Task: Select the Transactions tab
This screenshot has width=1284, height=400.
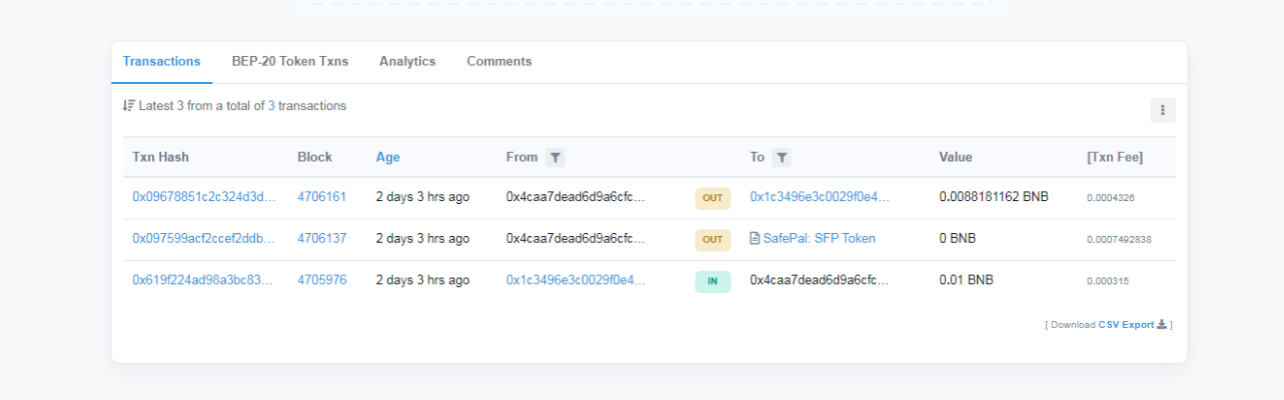Action: click(x=161, y=62)
